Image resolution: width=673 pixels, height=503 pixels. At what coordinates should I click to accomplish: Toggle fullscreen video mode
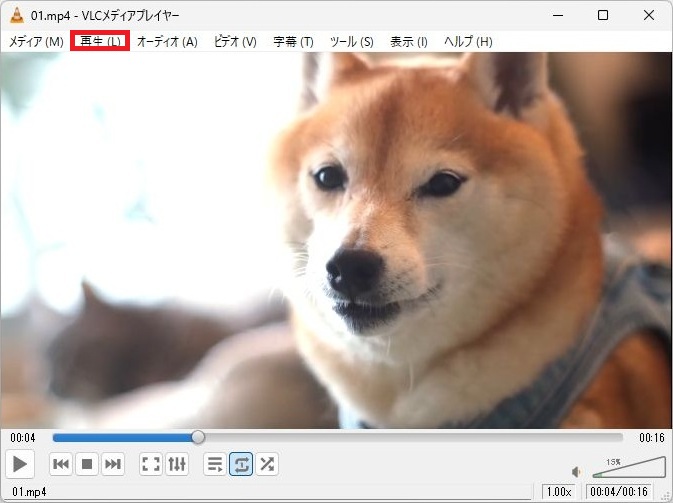pos(151,464)
